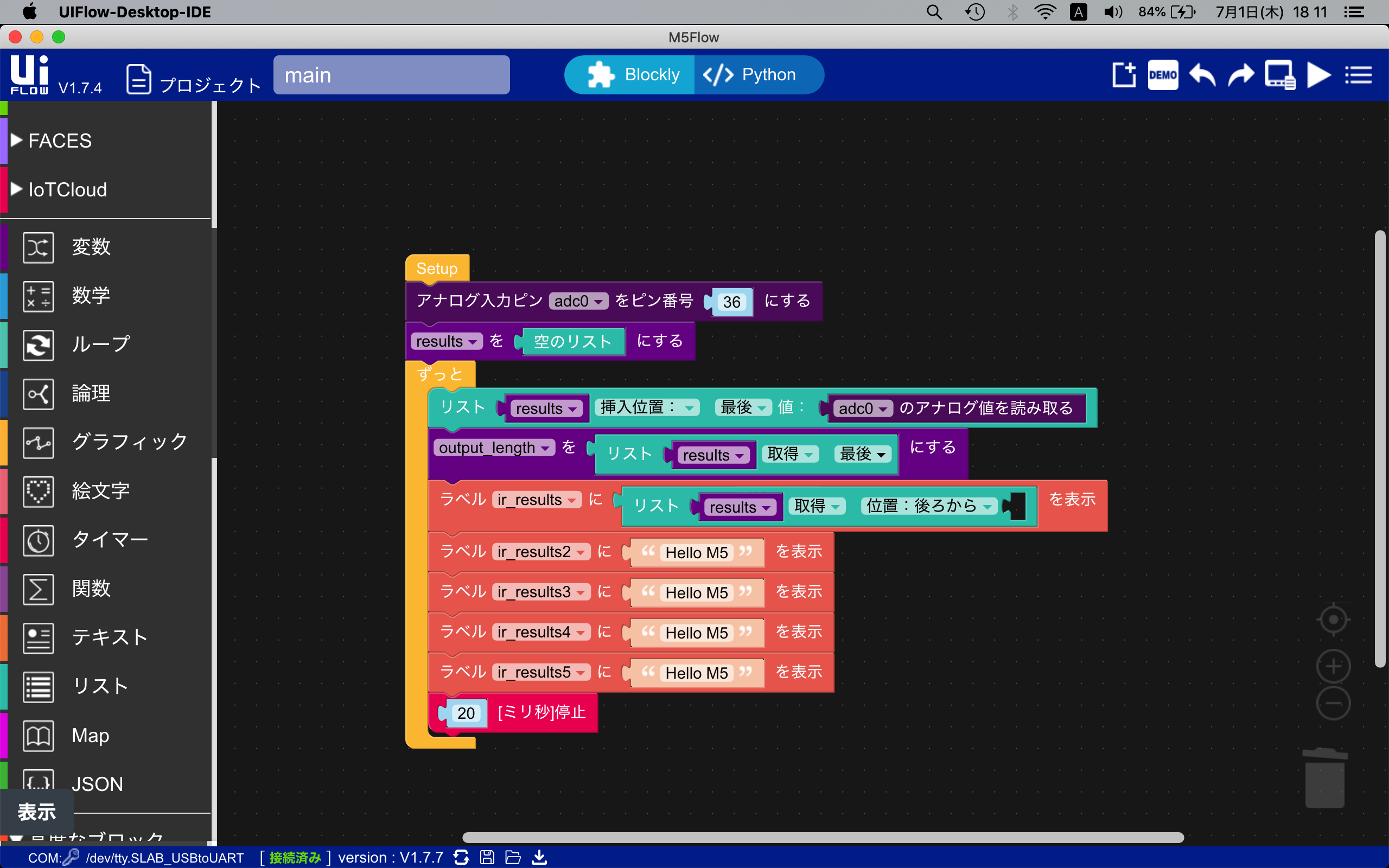Expand the FACES category
The height and width of the screenshot is (868, 1389).
point(60,141)
